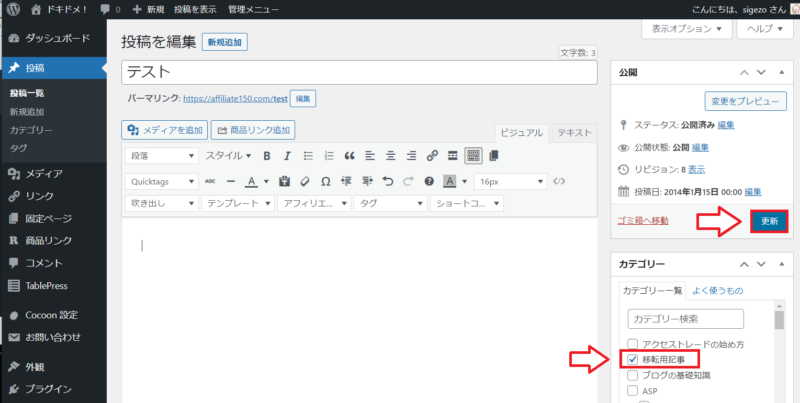Open WordPress logo menu in admin bar

(13, 9)
